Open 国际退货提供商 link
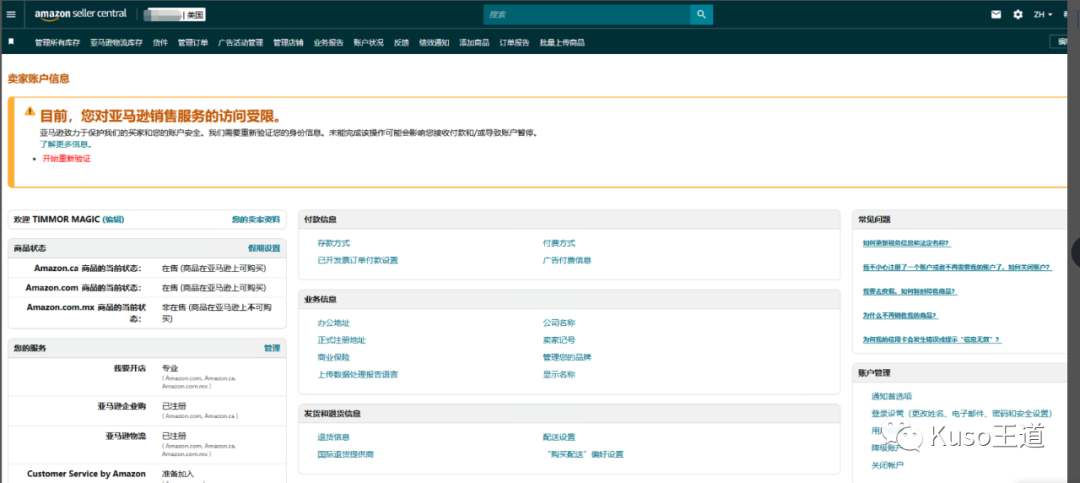Screen dimensions: 1080x483 tap(346, 455)
